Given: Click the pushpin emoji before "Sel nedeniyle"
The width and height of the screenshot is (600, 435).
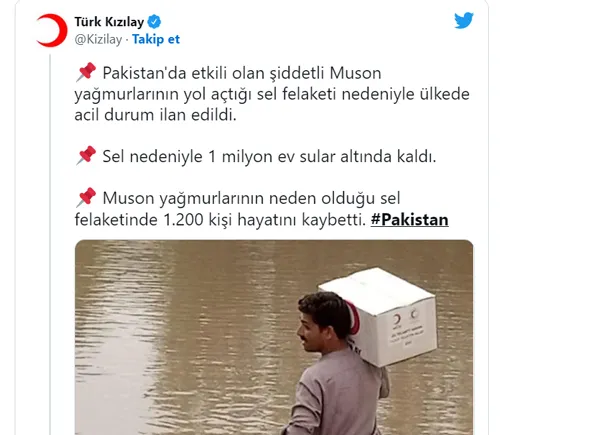Looking at the screenshot, I should tap(86, 156).
